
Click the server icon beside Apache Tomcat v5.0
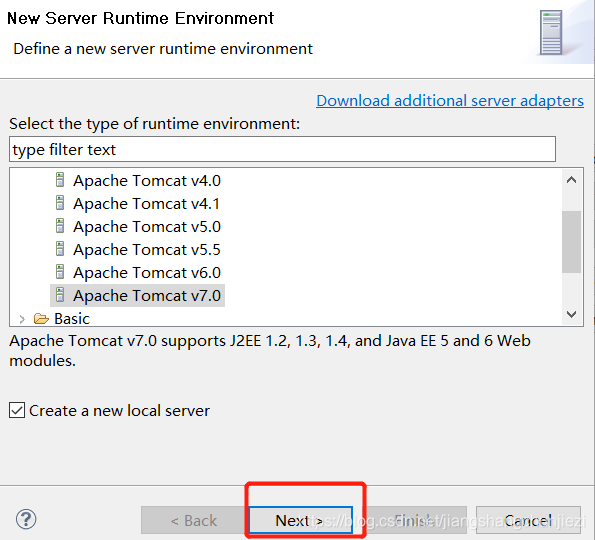[x=60, y=226]
